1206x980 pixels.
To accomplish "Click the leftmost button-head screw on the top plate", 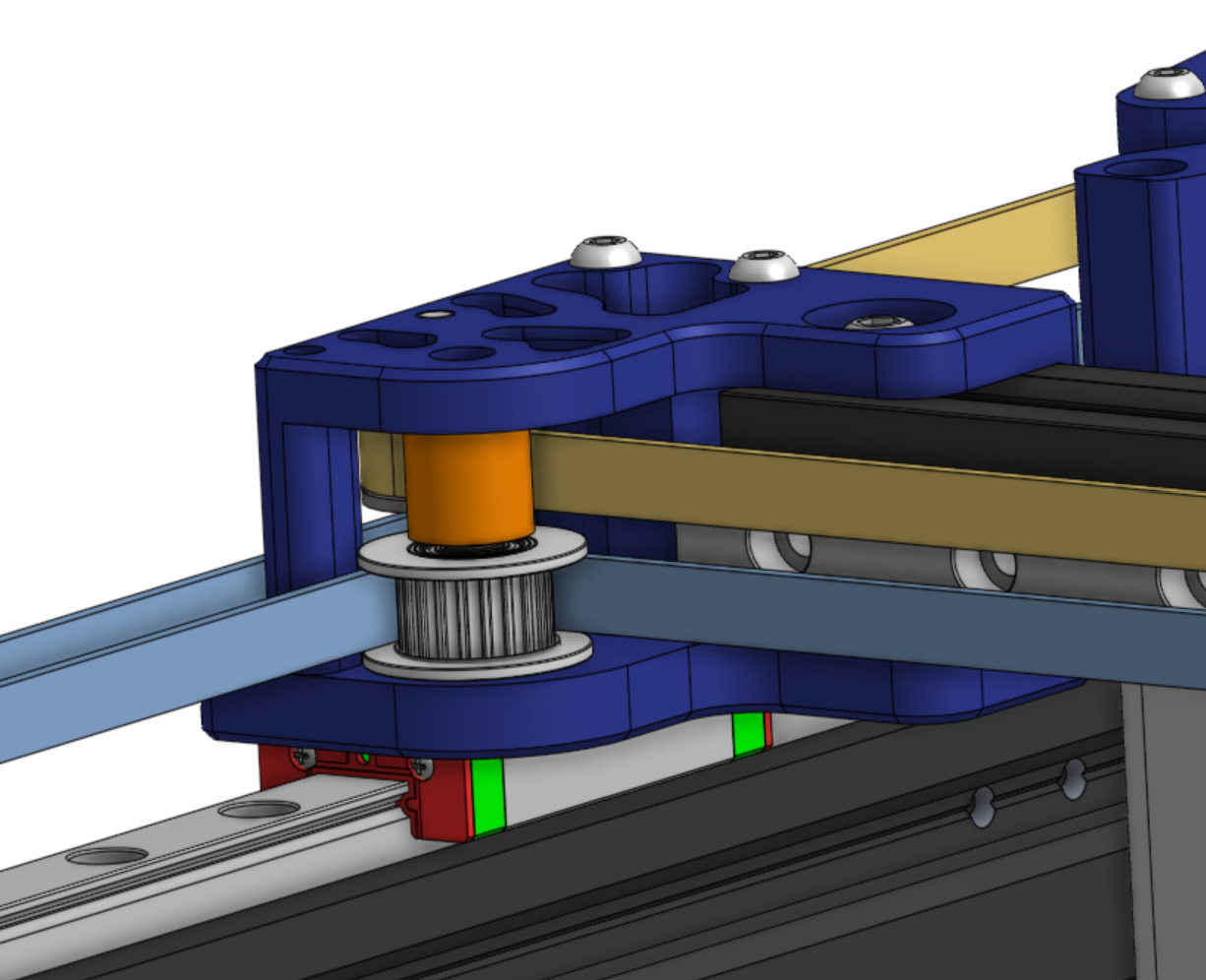I will pos(606,252).
